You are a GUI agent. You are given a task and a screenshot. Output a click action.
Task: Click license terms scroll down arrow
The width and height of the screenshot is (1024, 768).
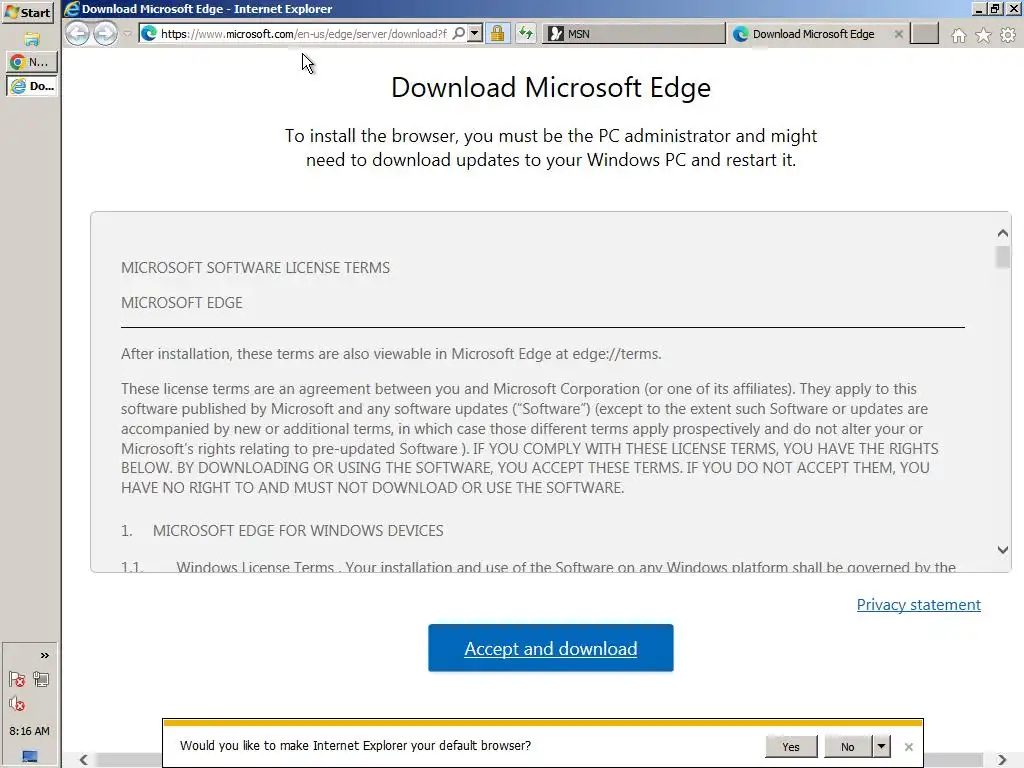1003,550
